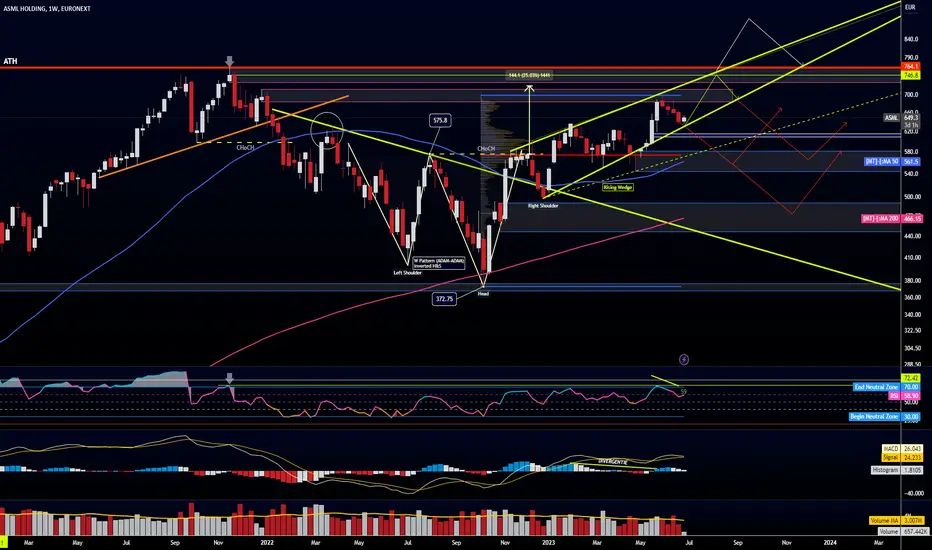The width and height of the screenshot is (932, 550).
Task: Click the W Pattern Inverted H&S note
Action: click(439, 263)
